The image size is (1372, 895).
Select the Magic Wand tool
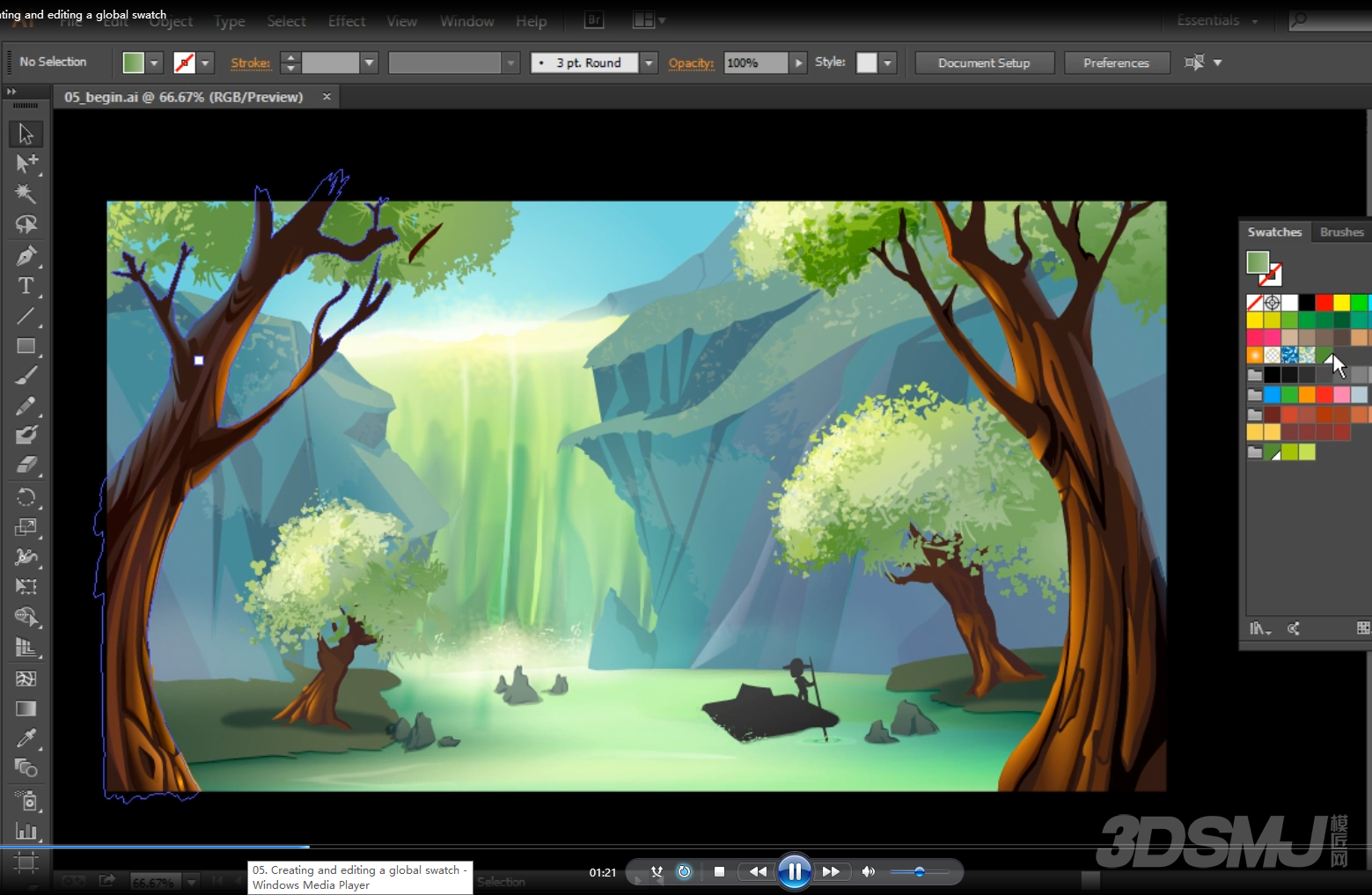pyautogui.click(x=26, y=194)
